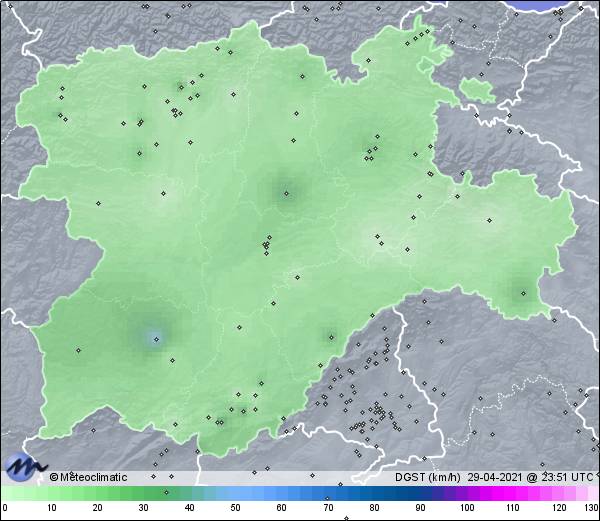Select the station marker inside the blue gust hotspot

tap(156, 339)
